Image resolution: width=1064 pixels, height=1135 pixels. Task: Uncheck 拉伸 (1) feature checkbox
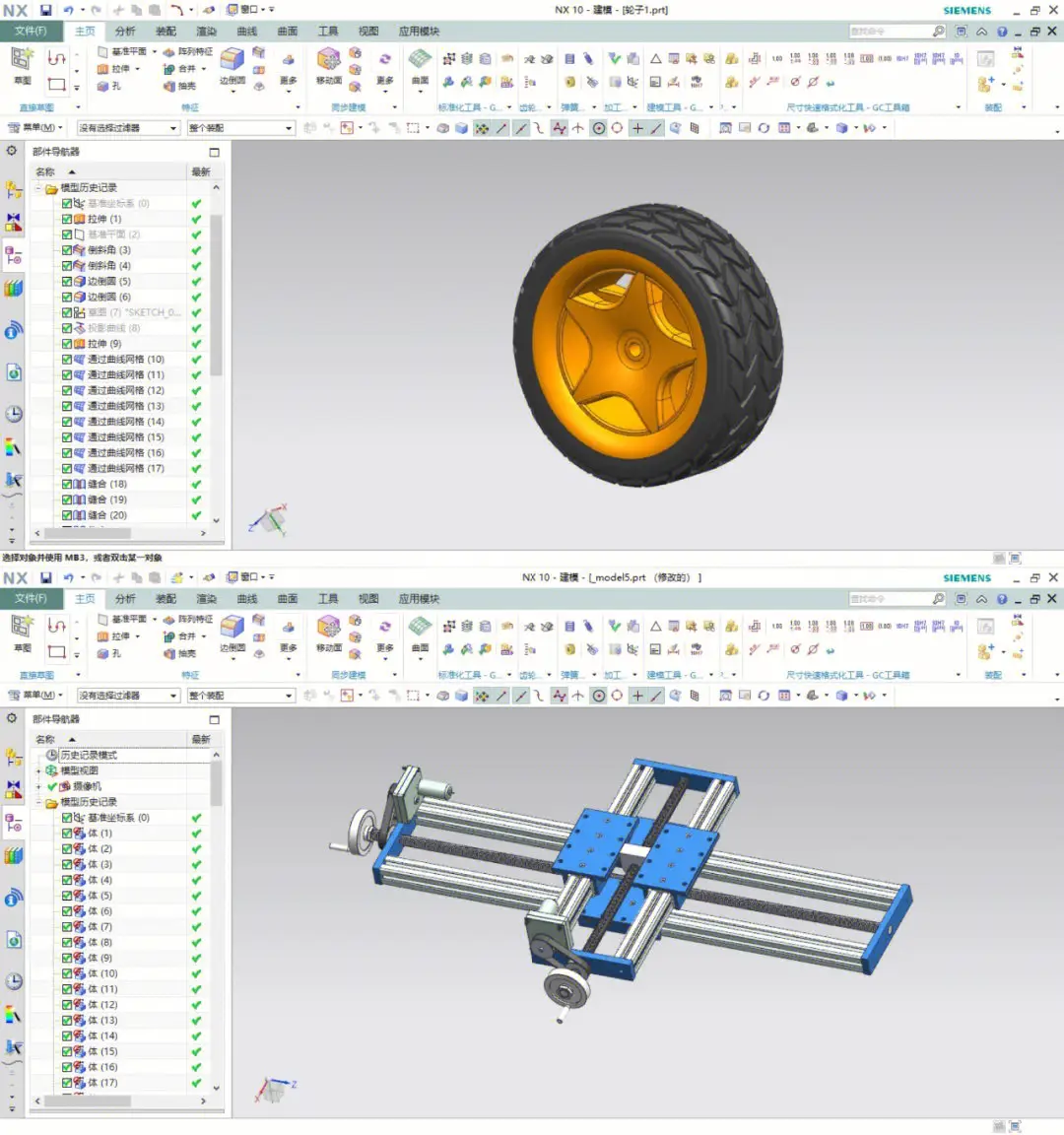[x=67, y=219]
